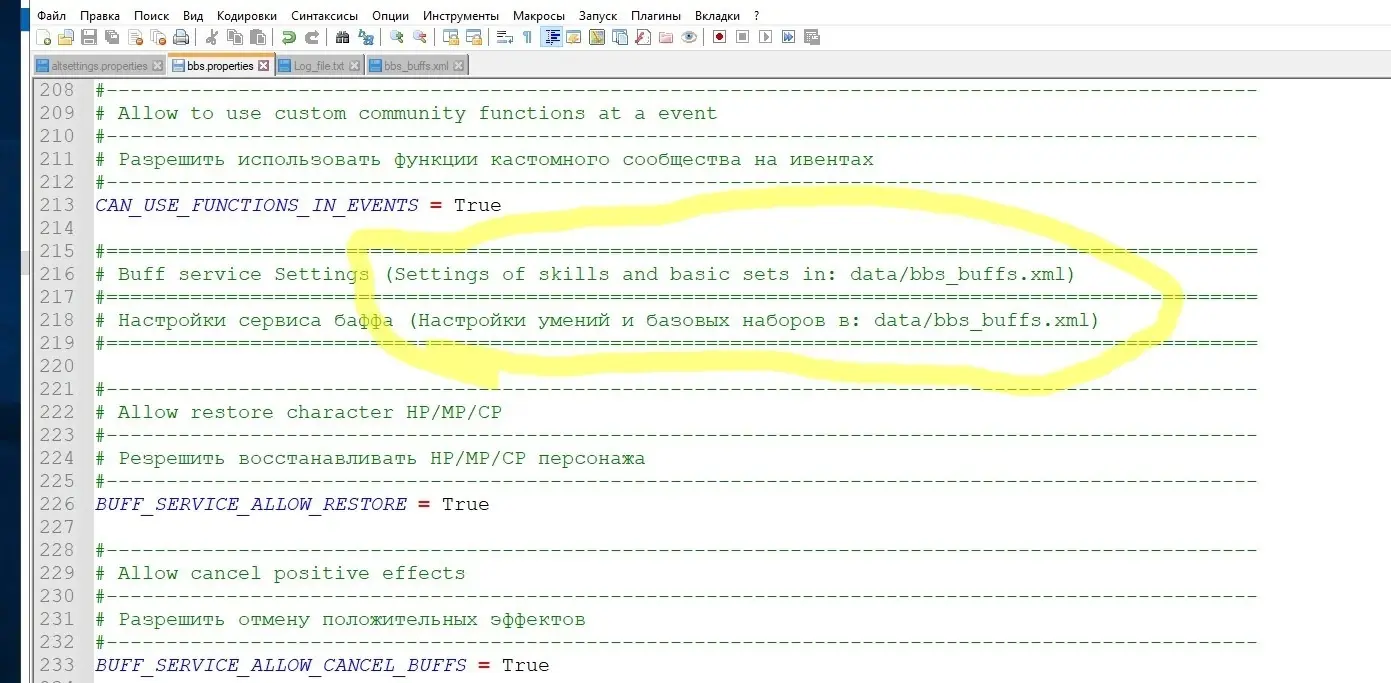
Task: Create a new document with the New icon
Action: click(x=43, y=37)
